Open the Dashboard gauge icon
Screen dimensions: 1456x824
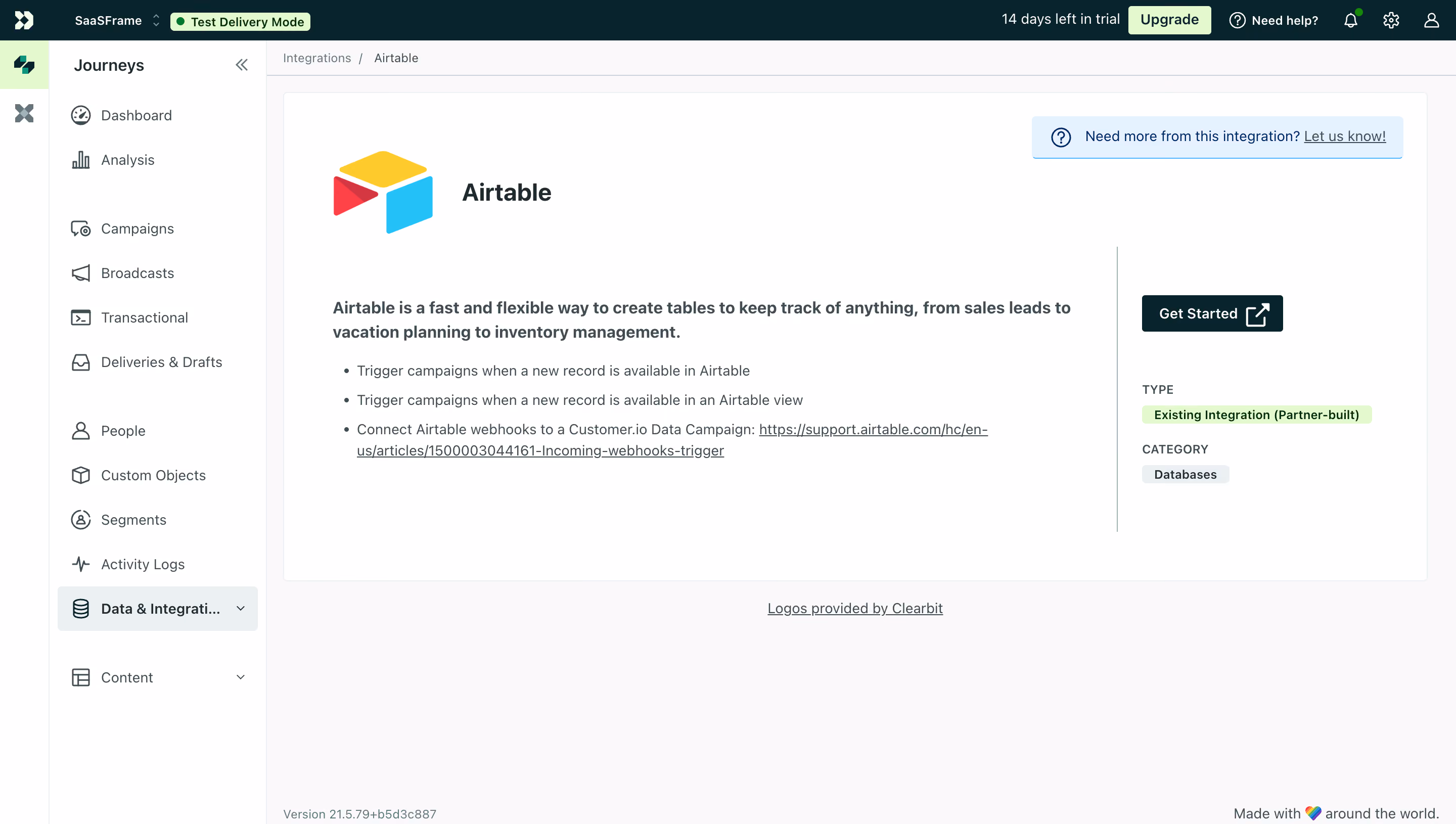[x=80, y=115]
